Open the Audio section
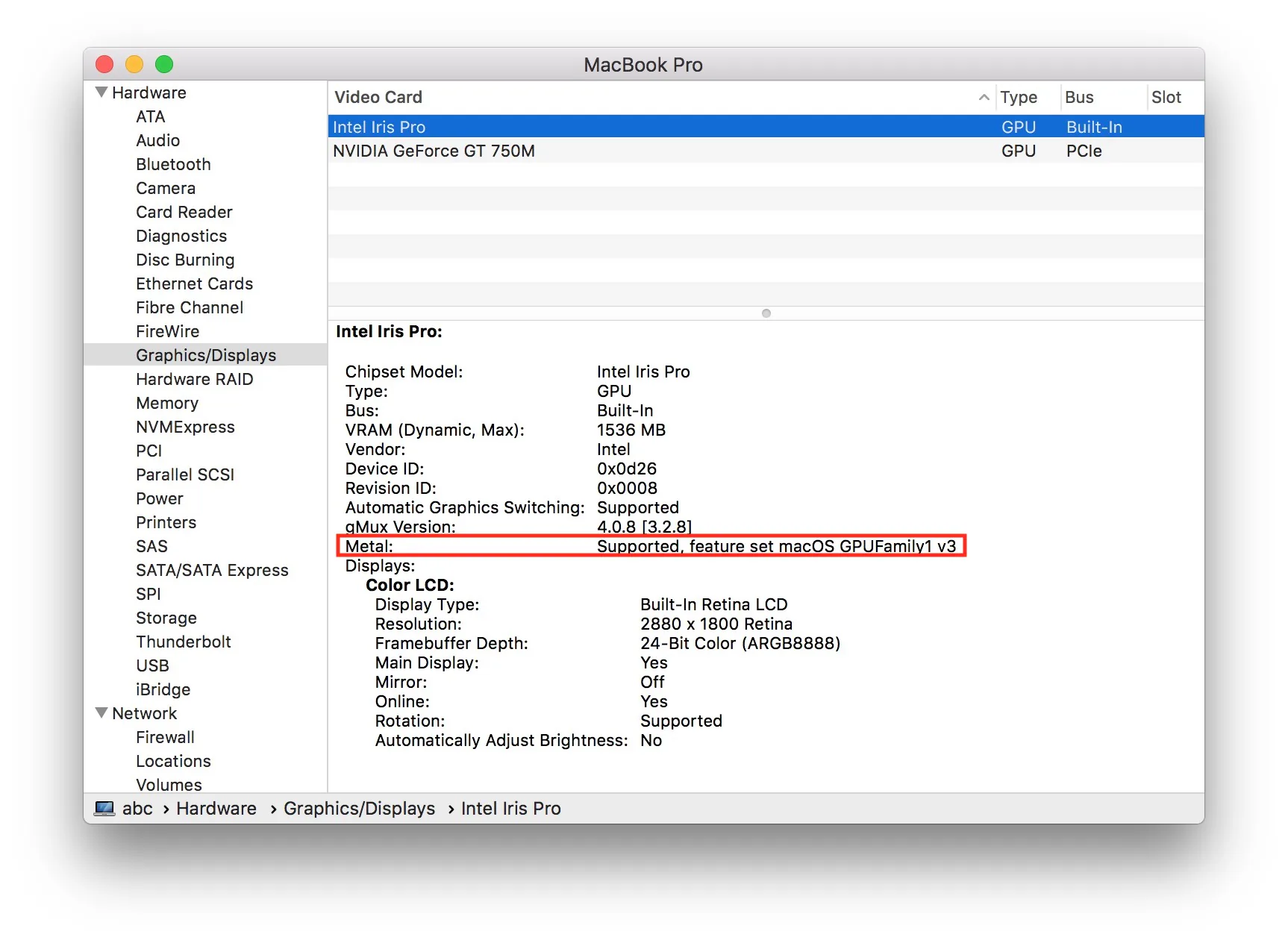Viewport: 1288px width, 943px height. tap(157, 140)
